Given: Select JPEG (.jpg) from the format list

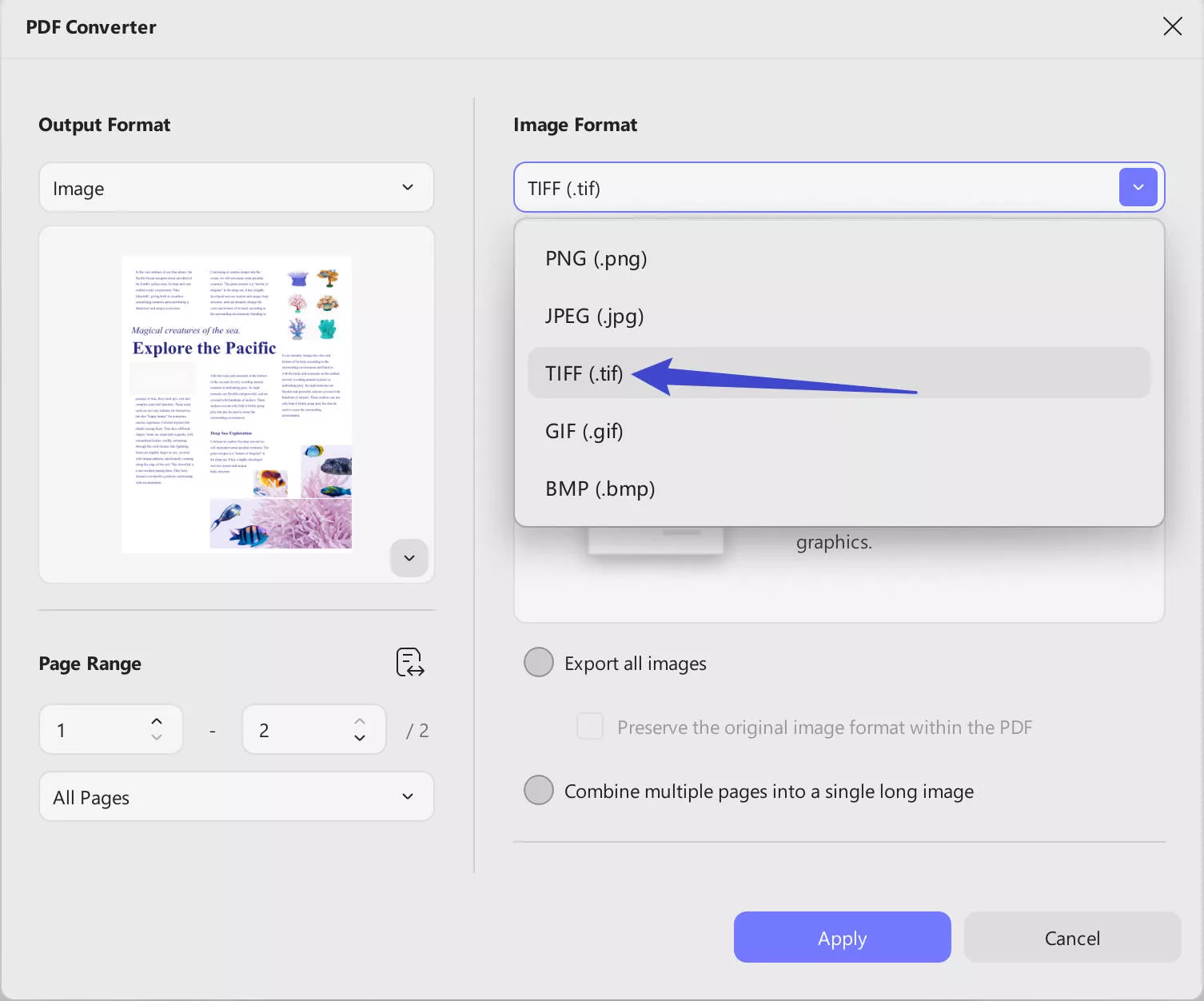Looking at the screenshot, I should 595,315.
